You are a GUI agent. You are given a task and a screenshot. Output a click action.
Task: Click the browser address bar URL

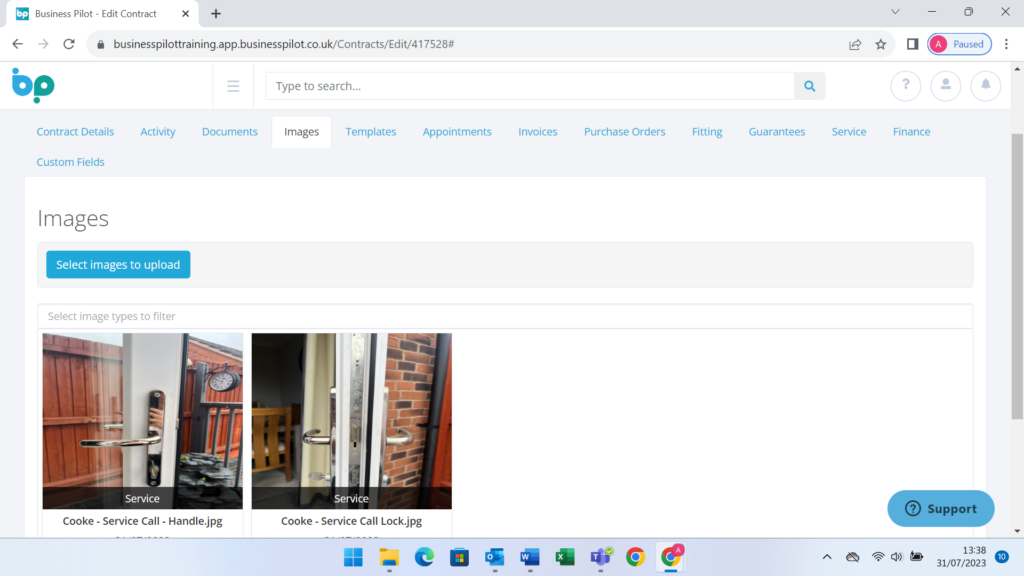(x=283, y=44)
